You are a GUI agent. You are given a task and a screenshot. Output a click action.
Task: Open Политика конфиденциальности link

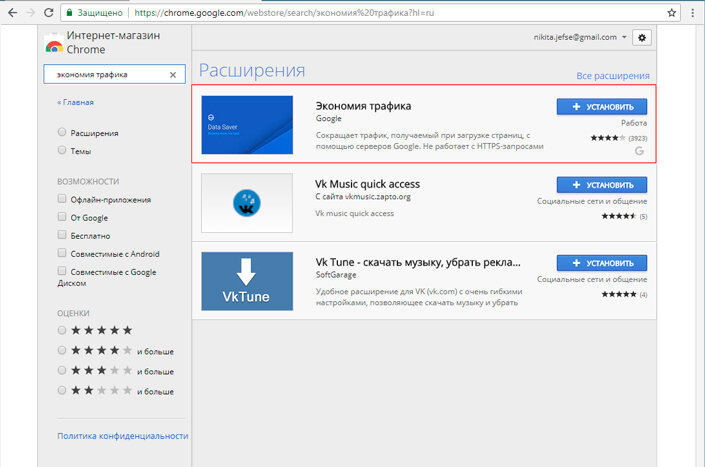[123, 436]
